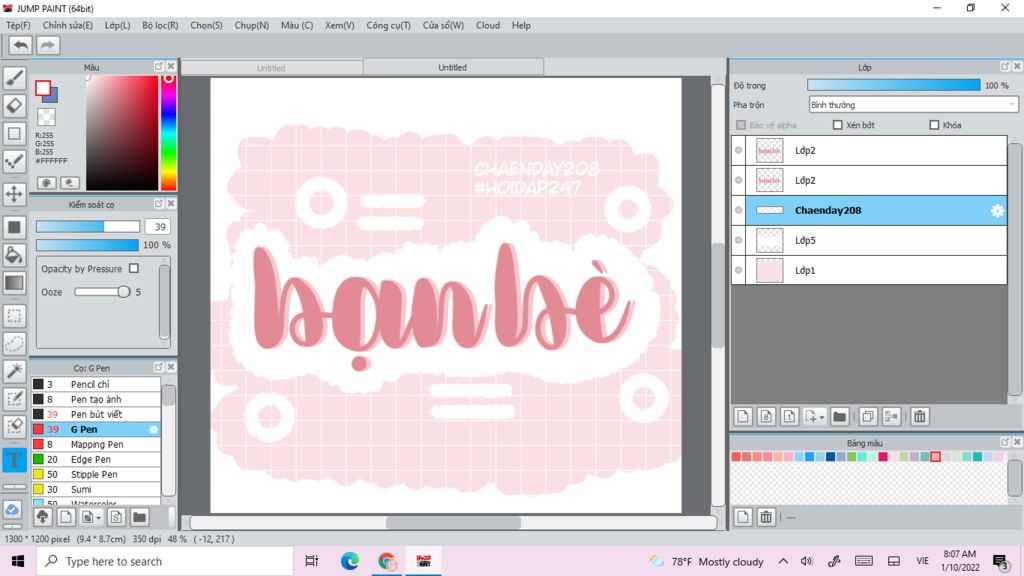Open the Tệp(F) menu

[x=18, y=25]
